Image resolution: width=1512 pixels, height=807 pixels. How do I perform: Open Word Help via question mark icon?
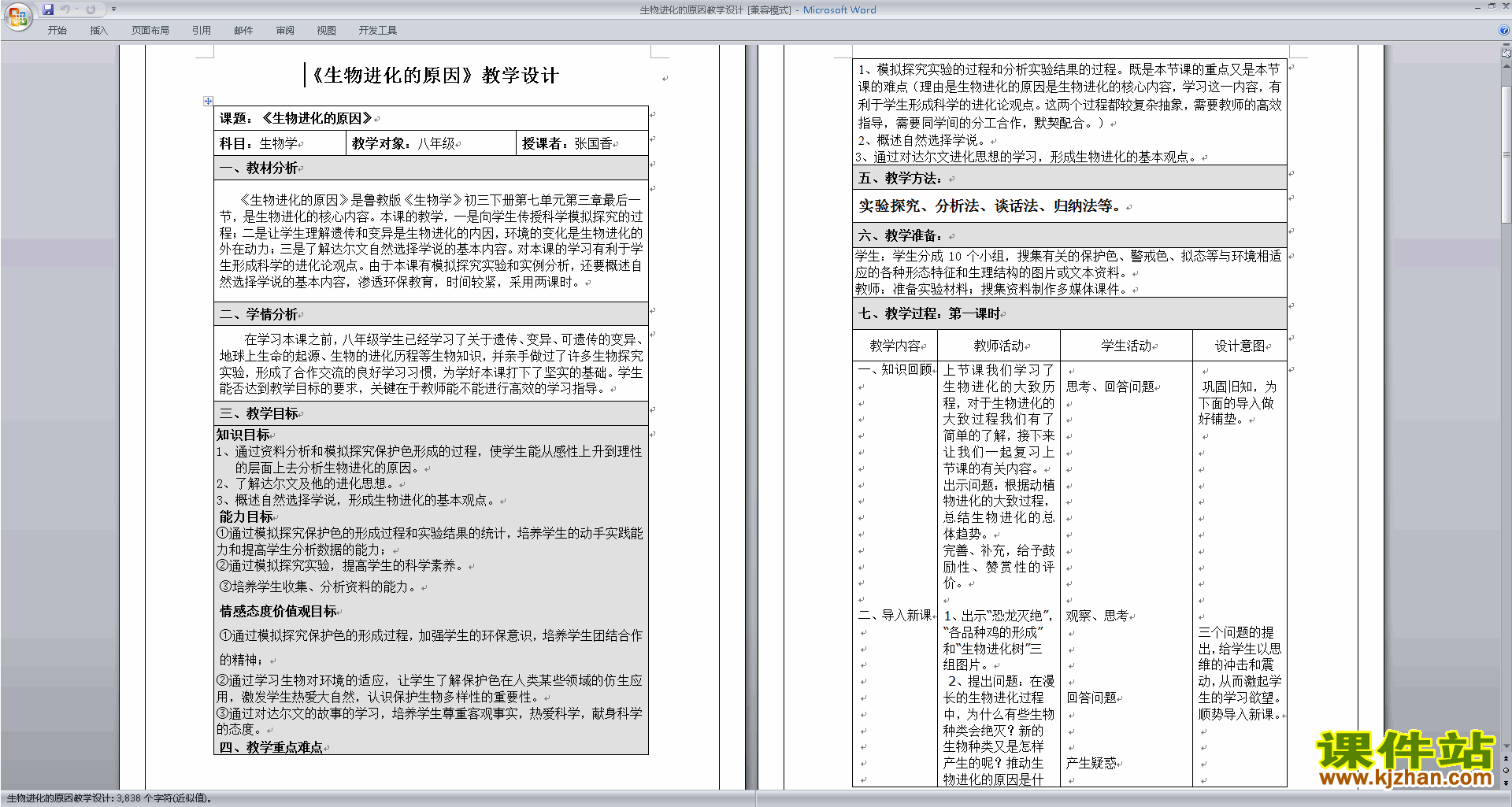click(1505, 30)
